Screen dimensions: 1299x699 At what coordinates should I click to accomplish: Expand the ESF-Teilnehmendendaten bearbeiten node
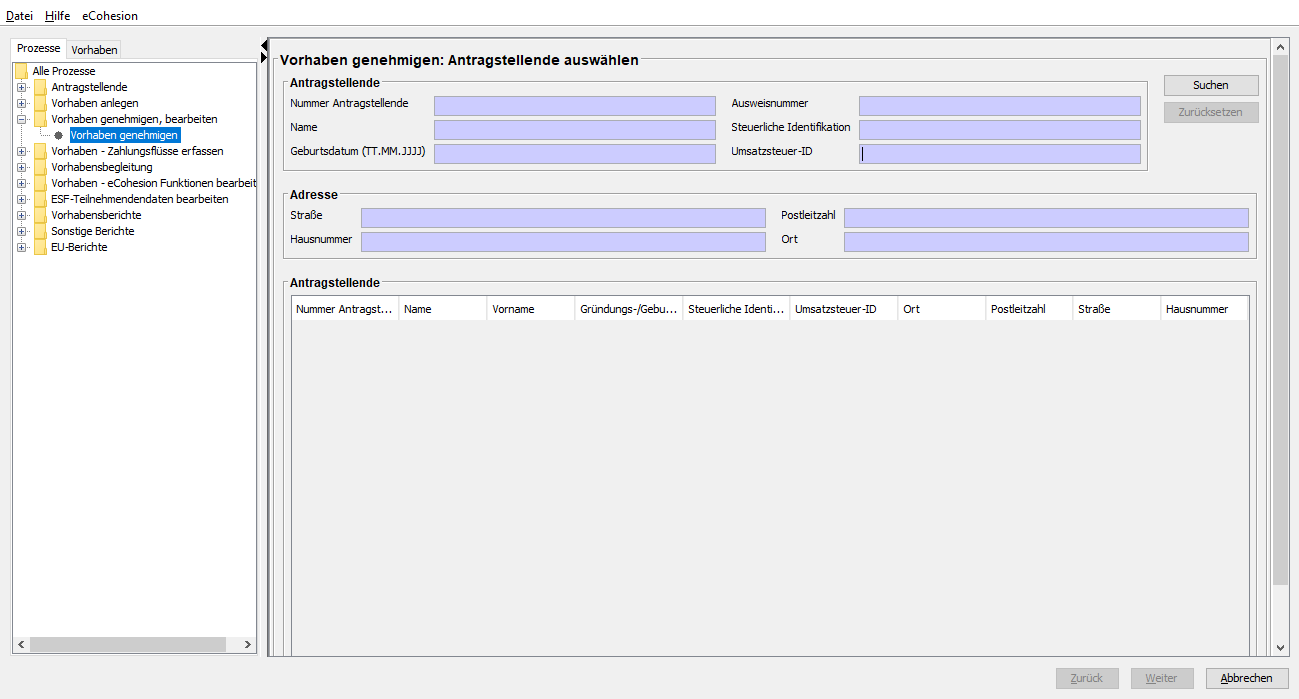click(21, 199)
